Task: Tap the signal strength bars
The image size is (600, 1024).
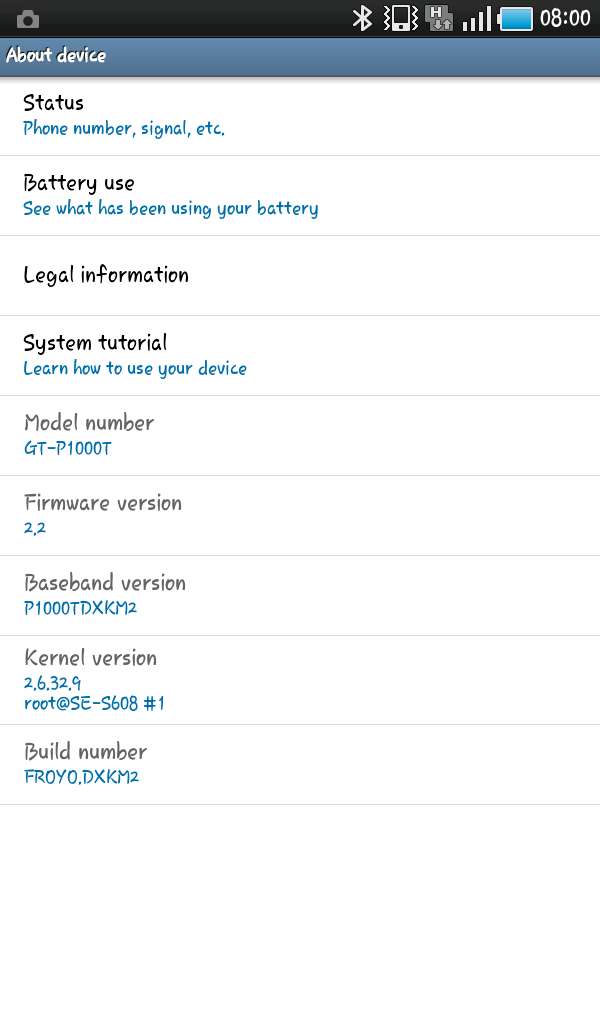Action: [477, 18]
